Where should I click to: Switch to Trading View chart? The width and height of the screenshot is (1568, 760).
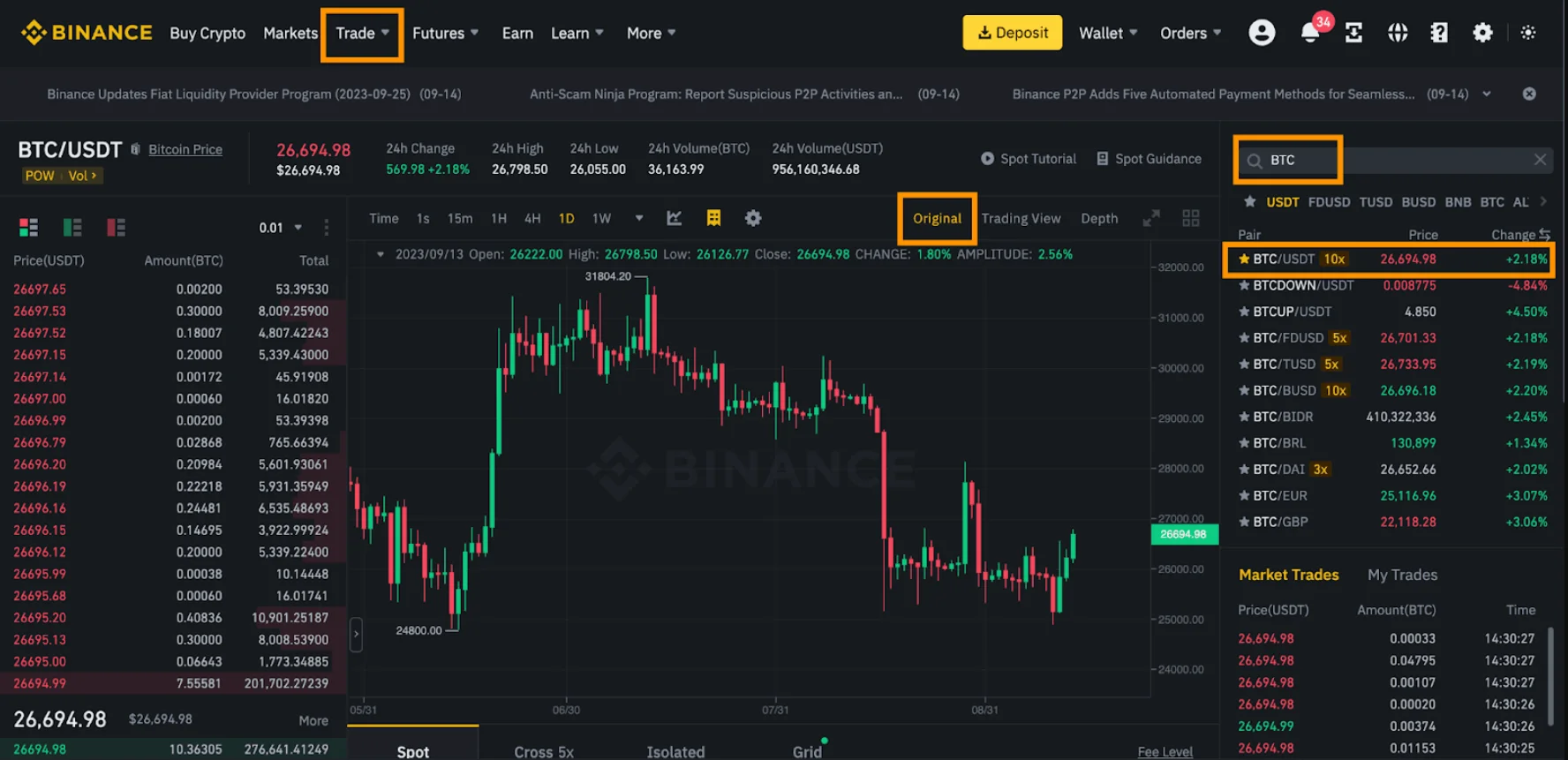click(1021, 218)
